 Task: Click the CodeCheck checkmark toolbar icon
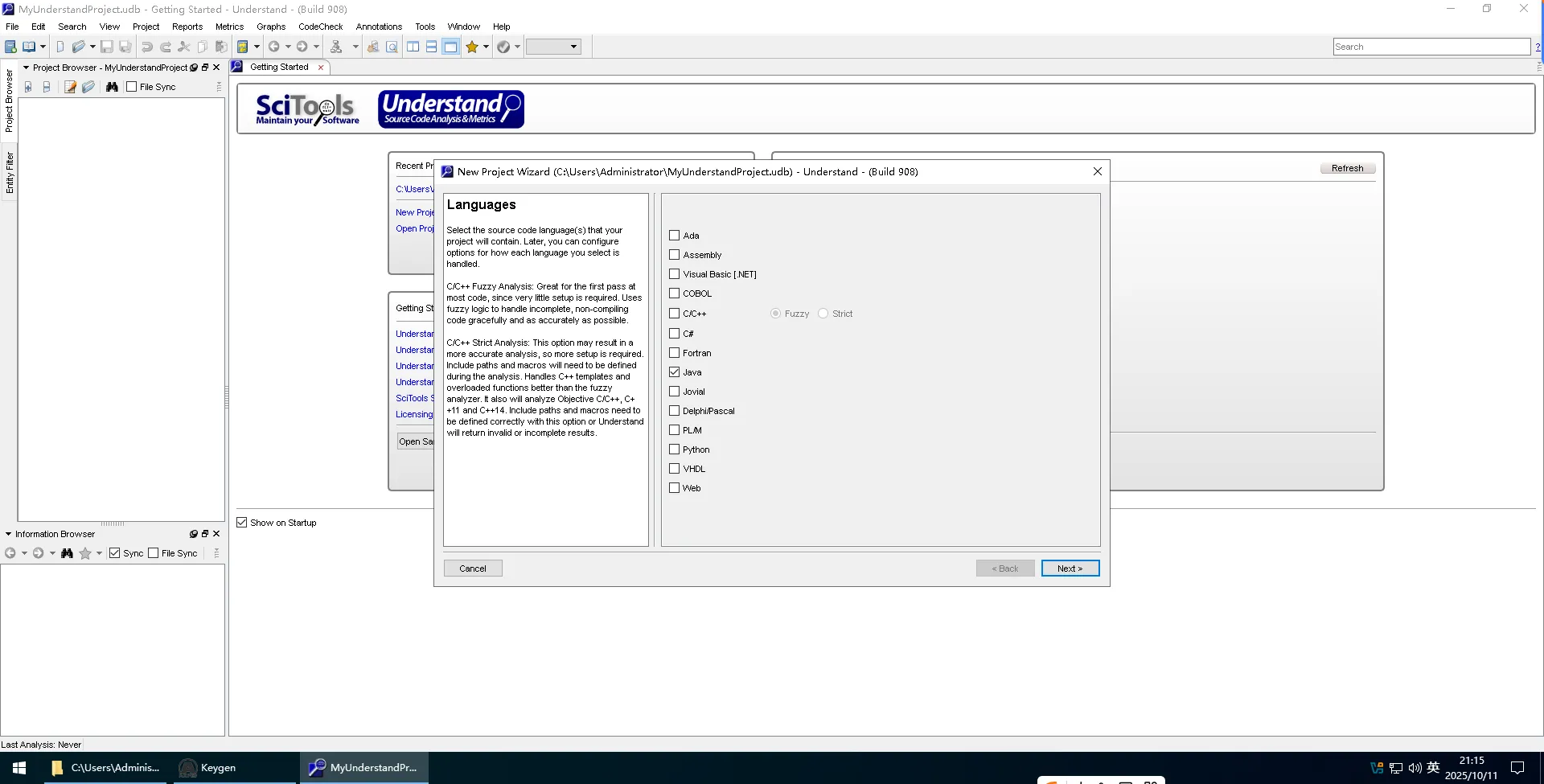point(503,47)
